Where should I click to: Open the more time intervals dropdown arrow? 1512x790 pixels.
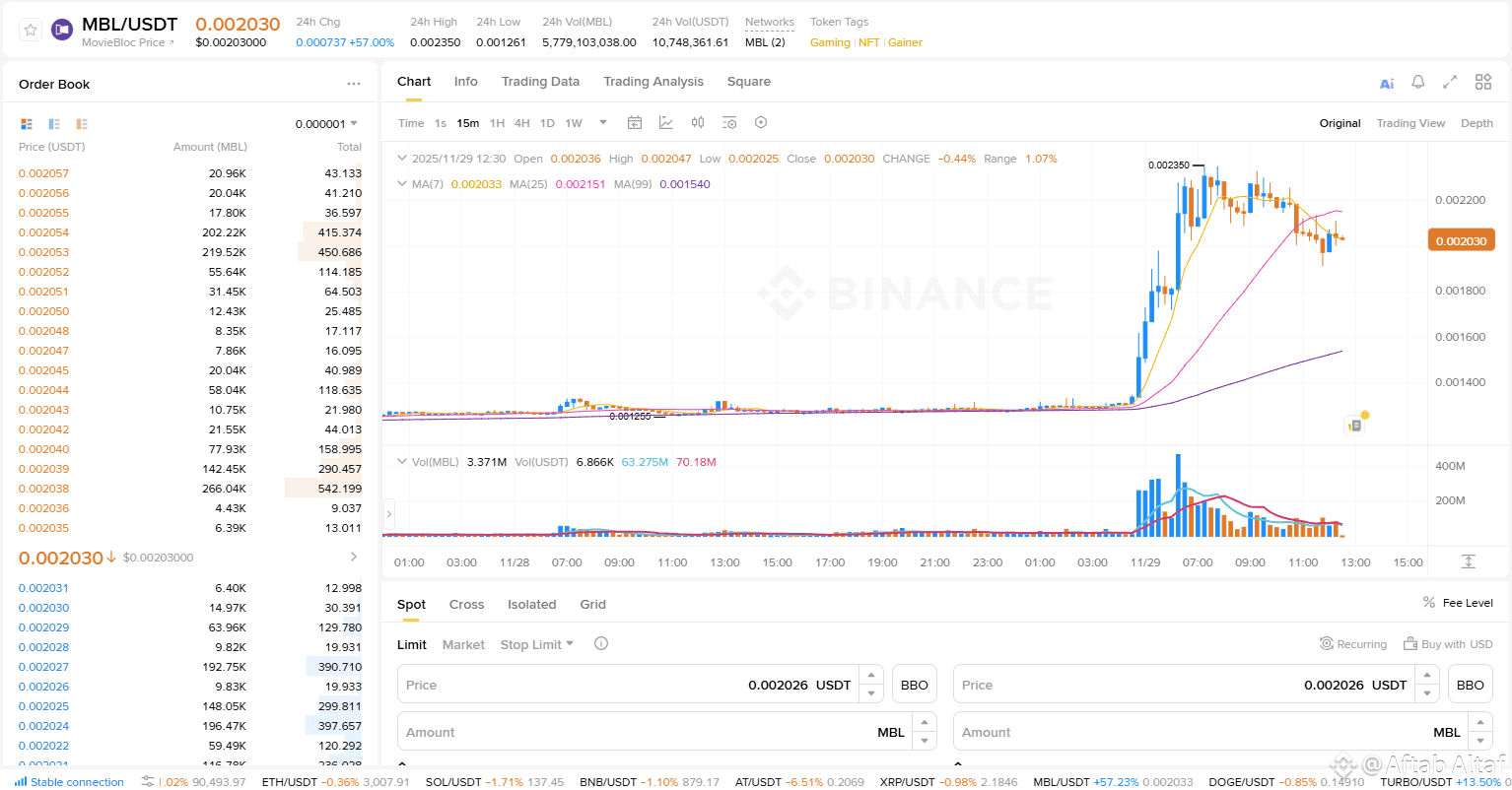point(603,123)
